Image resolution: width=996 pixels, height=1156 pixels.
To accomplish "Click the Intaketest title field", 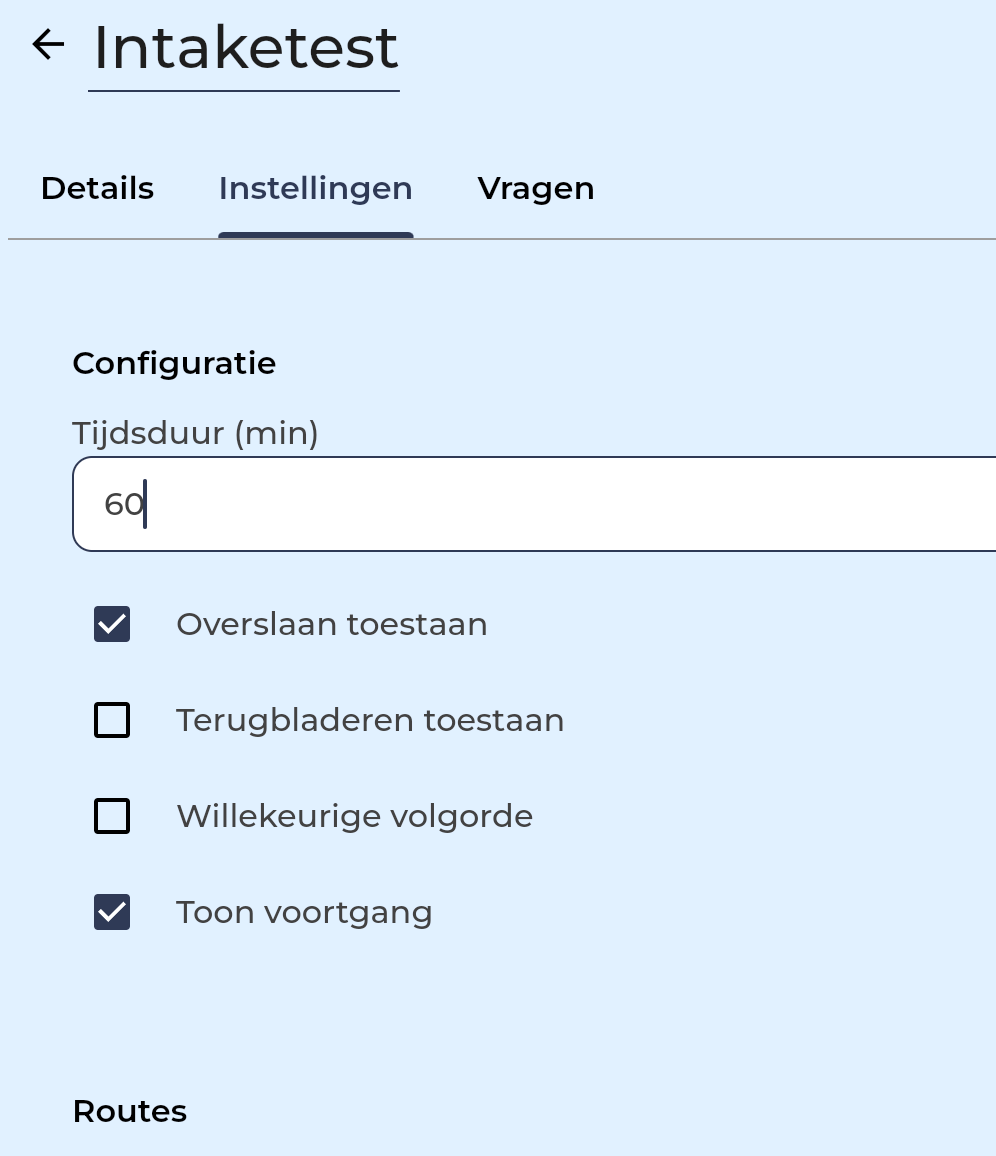I will click(245, 48).
